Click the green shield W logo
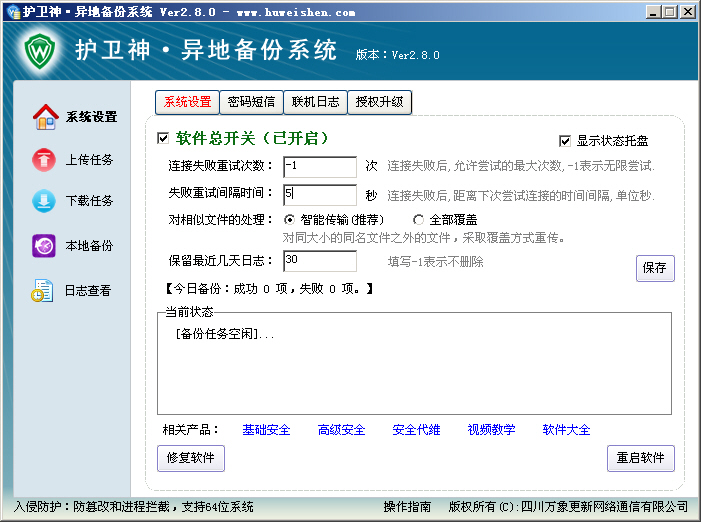The image size is (701, 522). pos(40,51)
